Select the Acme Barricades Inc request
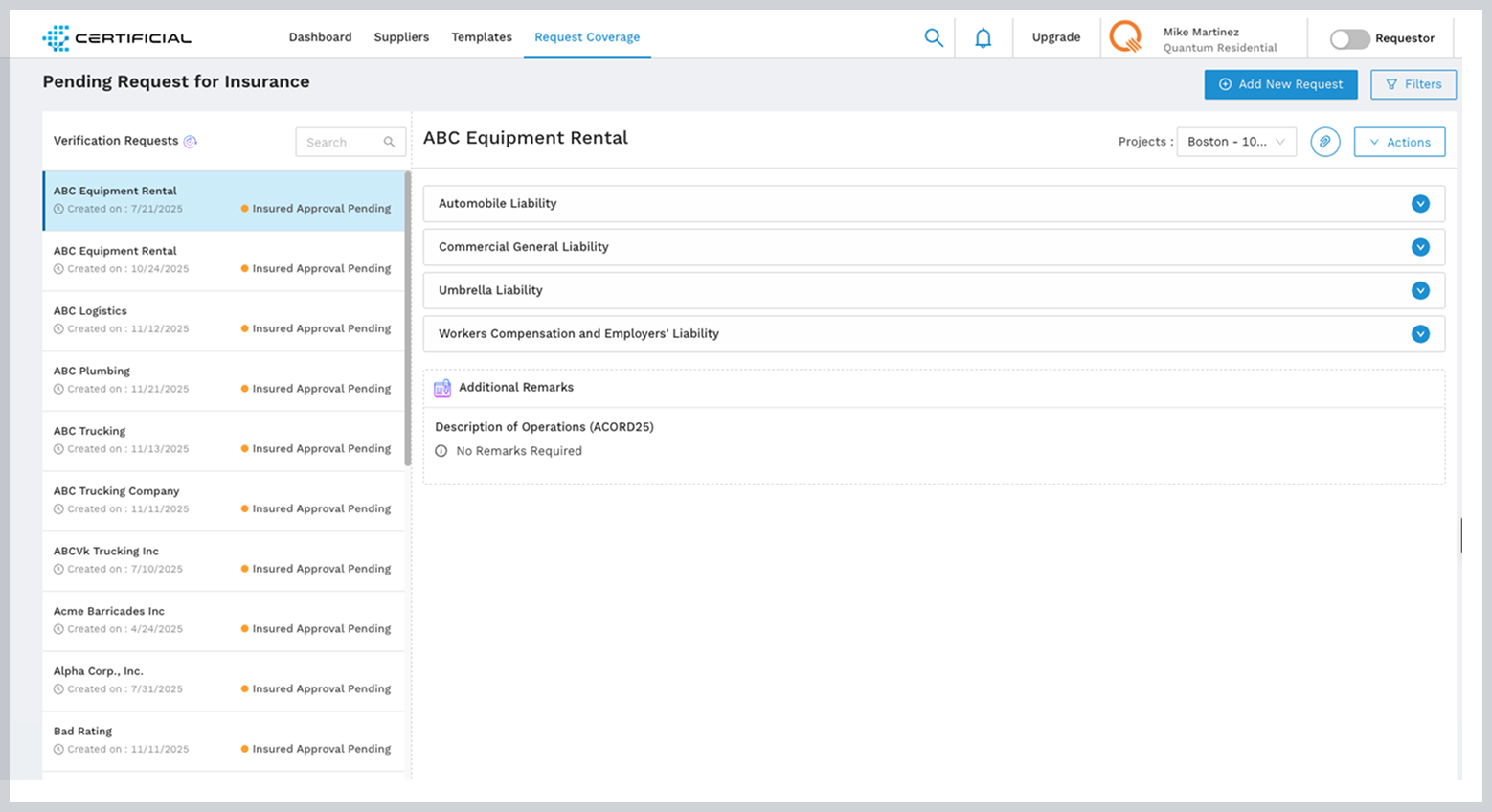Screen dimensions: 1492x812 click(223, 620)
